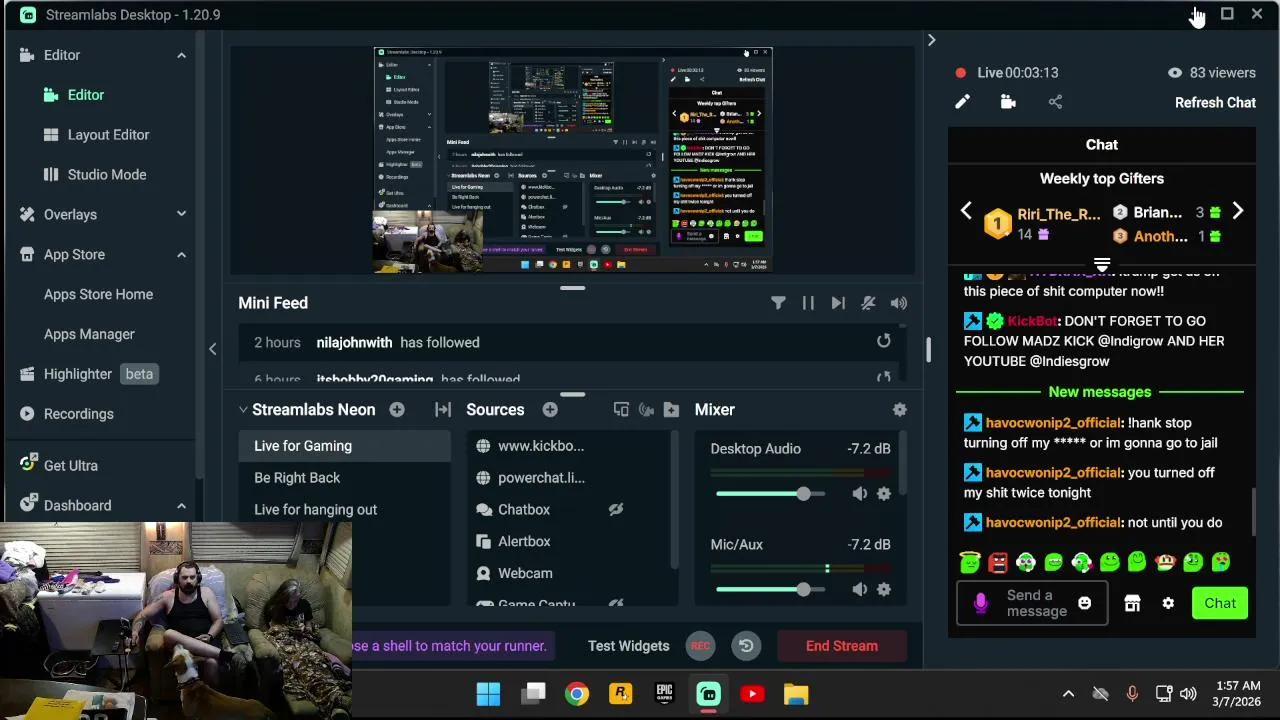
Task: Click the Send a message input field
Action: (x=1037, y=603)
